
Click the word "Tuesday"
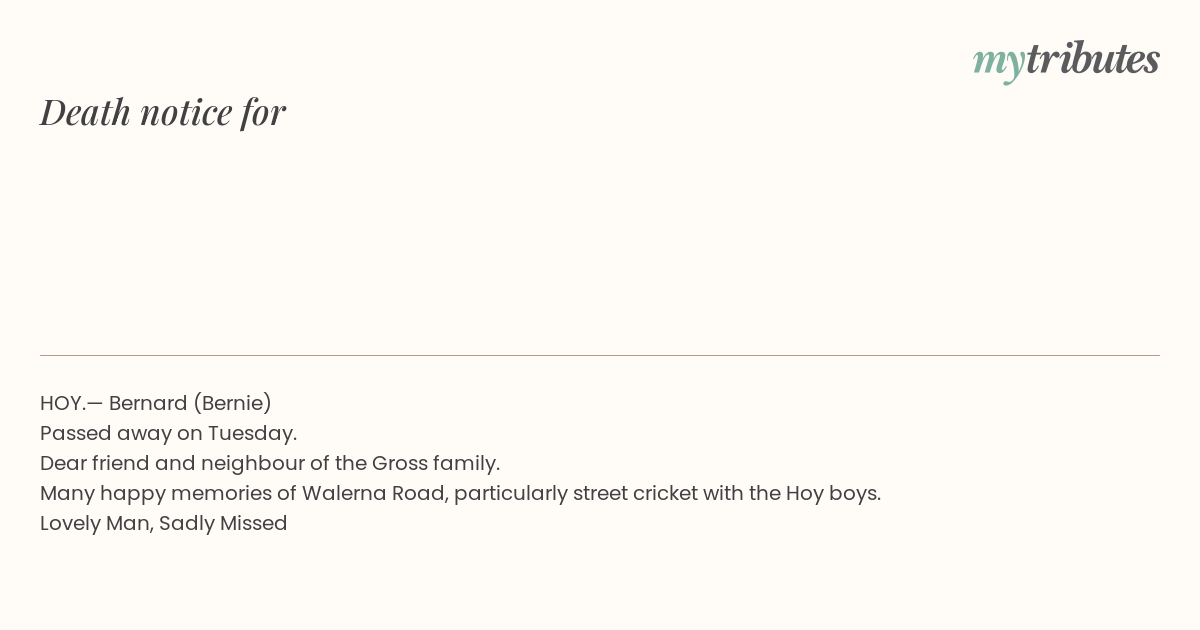[x=250, y=433]
